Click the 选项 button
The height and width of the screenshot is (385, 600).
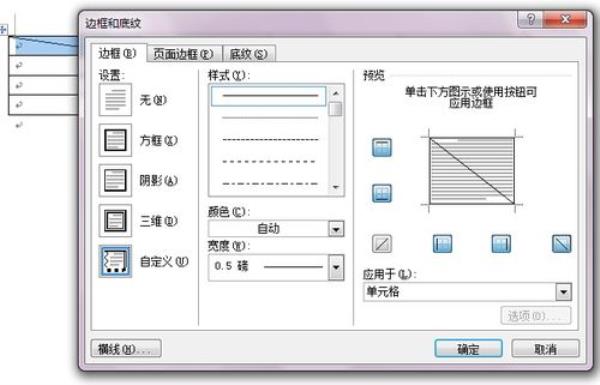click(536, 316)
